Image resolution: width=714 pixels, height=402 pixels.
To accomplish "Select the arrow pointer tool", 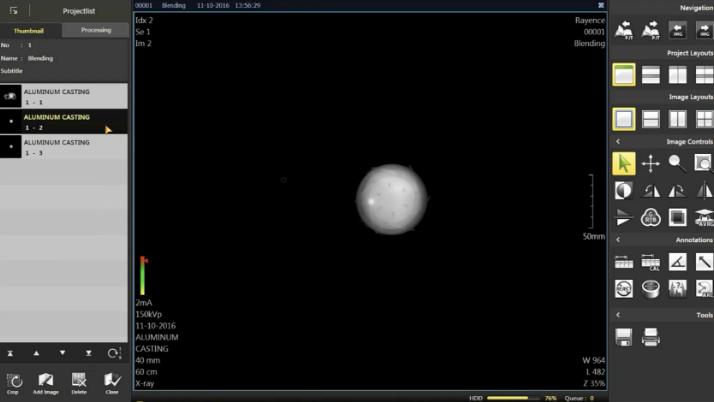I will pyautogui.click(x=624, y=163).
